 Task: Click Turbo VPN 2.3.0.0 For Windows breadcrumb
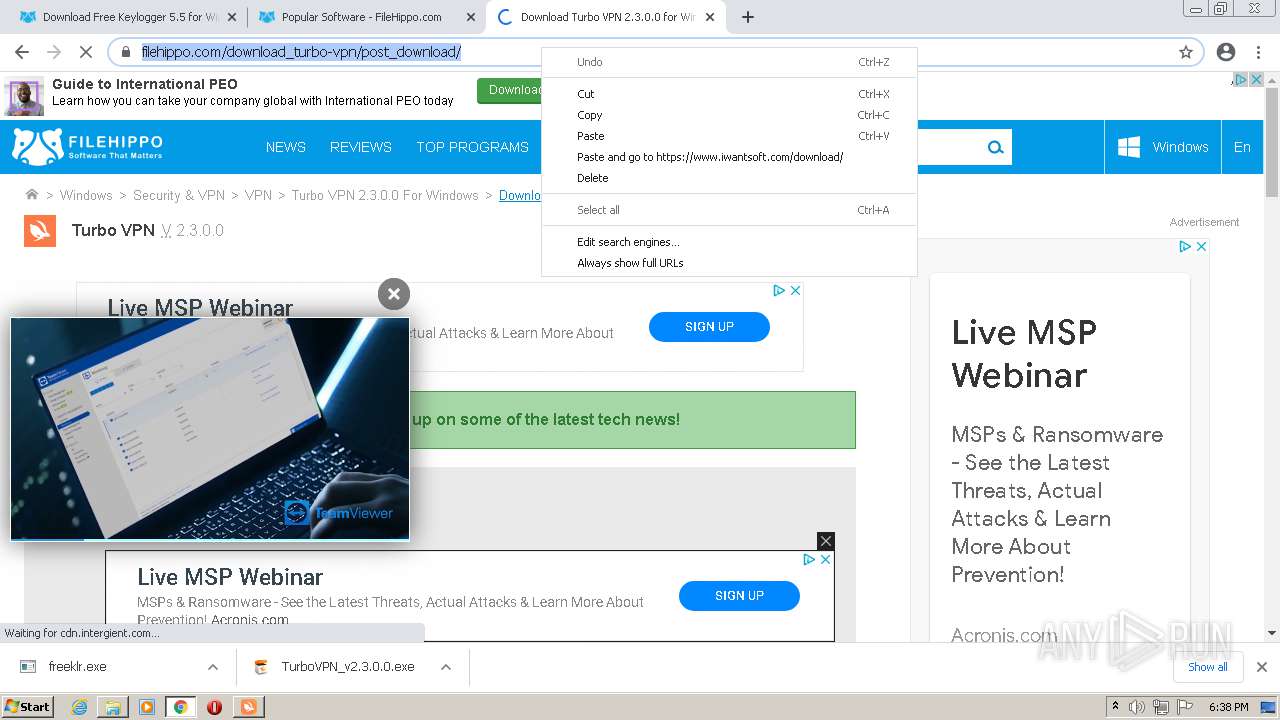[385, 195]
